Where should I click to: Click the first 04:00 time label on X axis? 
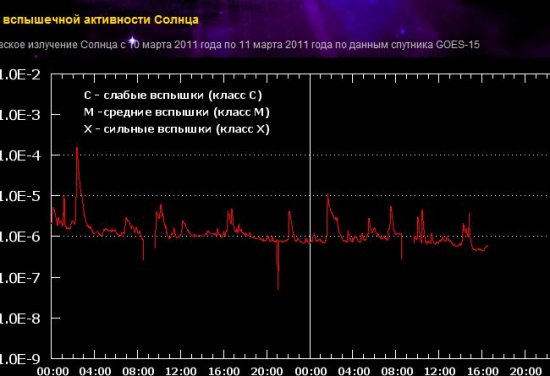tap(95, 371)
